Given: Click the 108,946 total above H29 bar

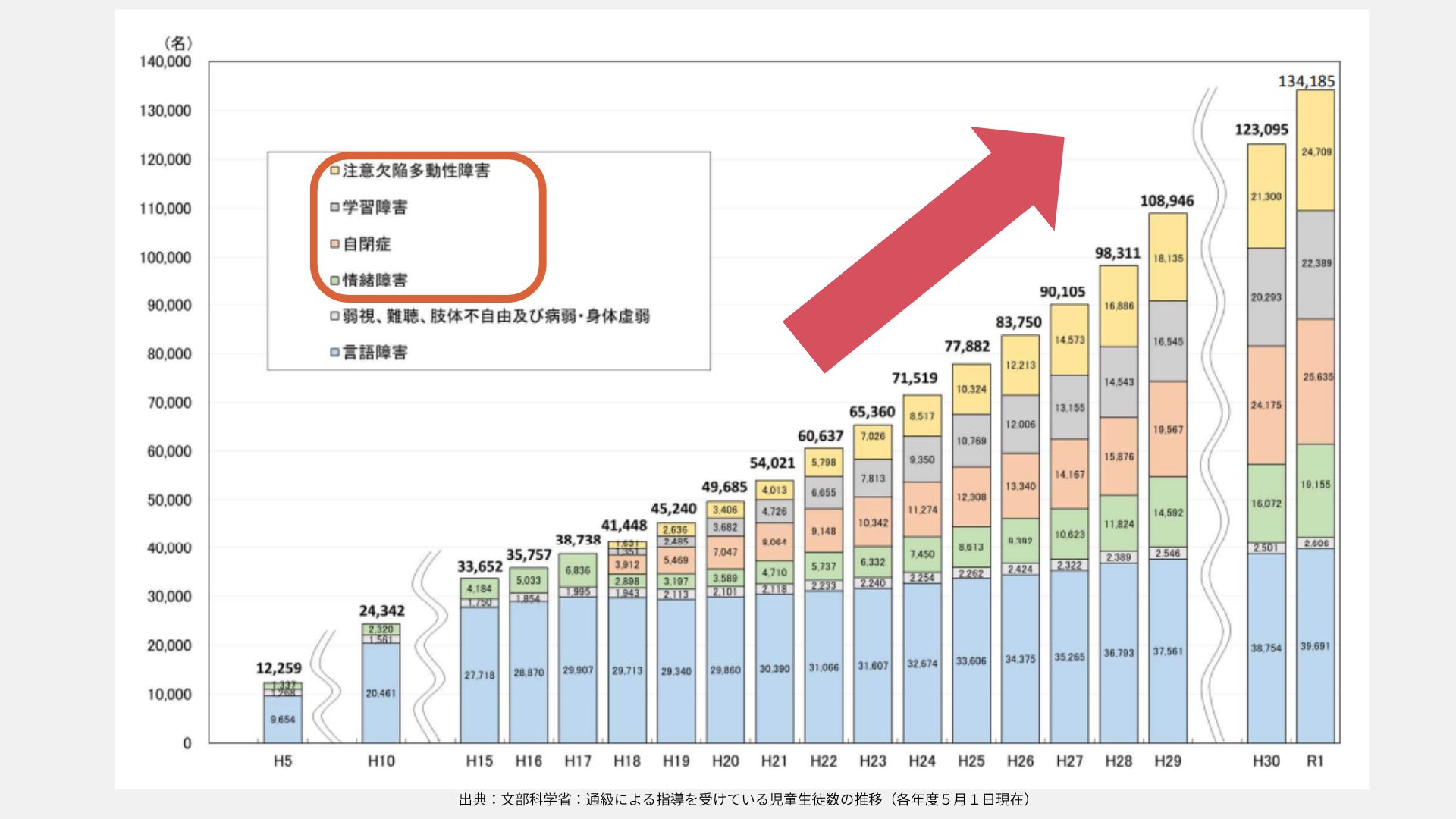Looking at the screenshot, I should [x=1166, y=201].
